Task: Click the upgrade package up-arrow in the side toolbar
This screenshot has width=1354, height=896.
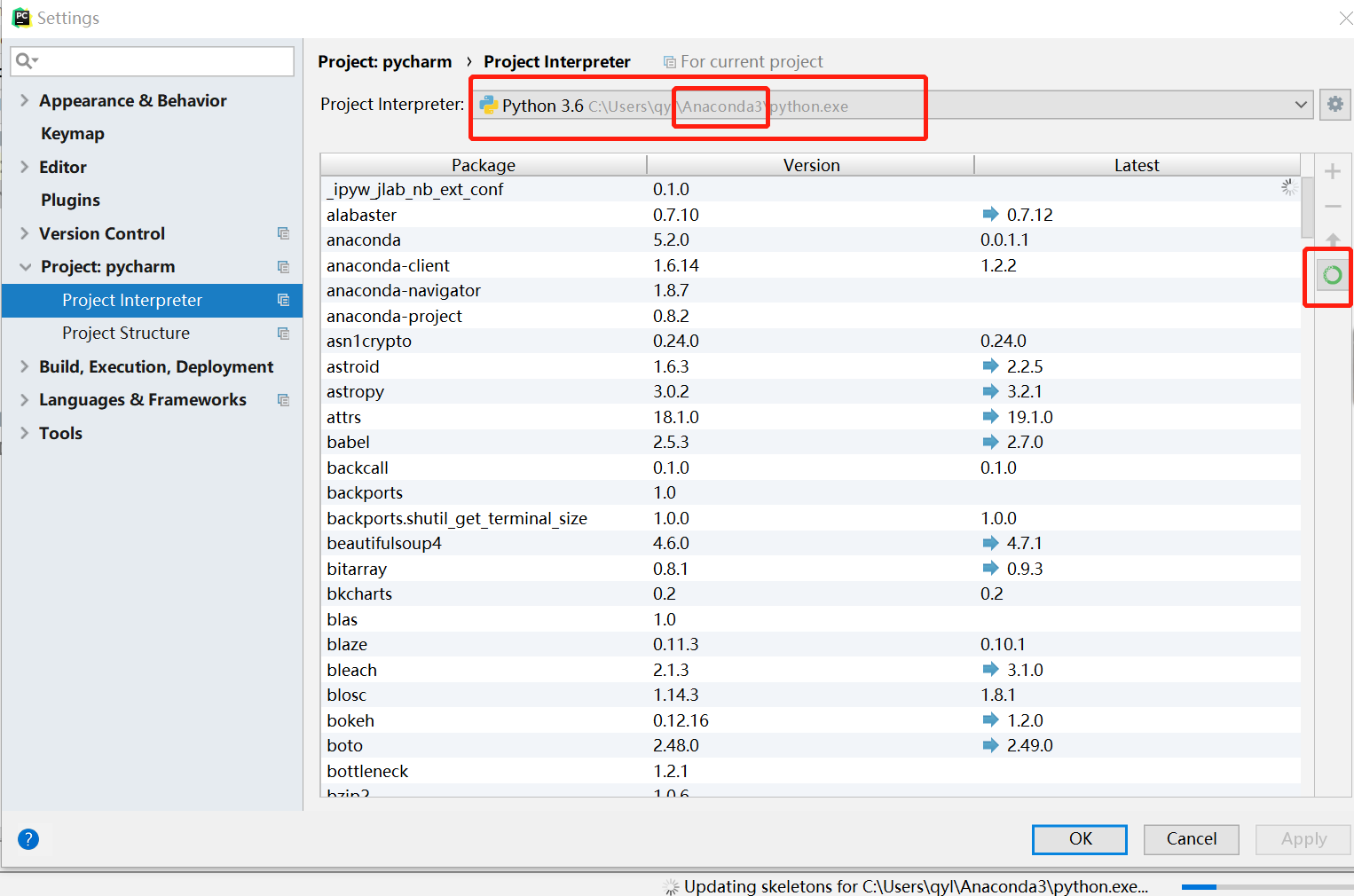Action: 1333,240
